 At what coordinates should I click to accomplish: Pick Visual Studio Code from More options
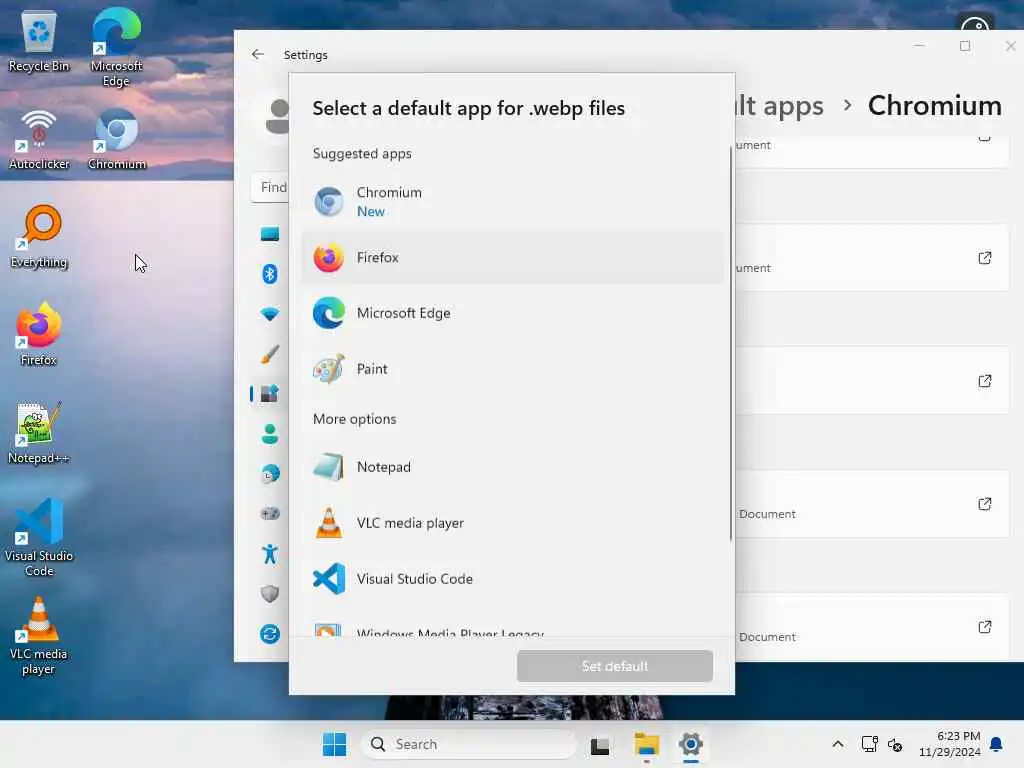coord(513,579)
